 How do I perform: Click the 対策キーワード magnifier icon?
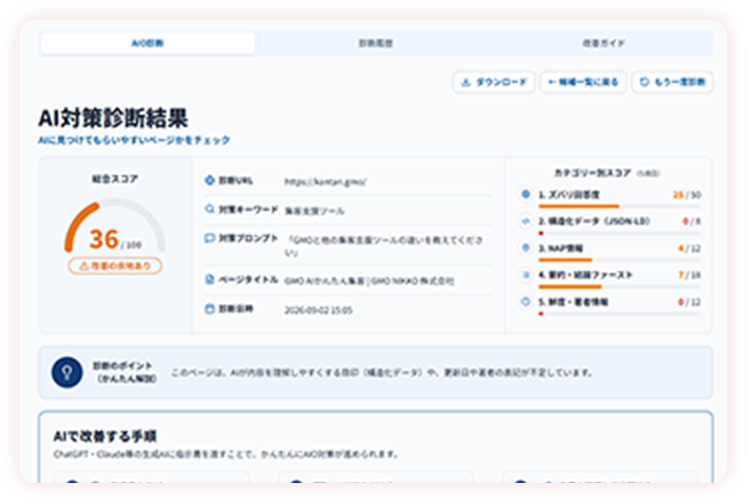point(209,209)
